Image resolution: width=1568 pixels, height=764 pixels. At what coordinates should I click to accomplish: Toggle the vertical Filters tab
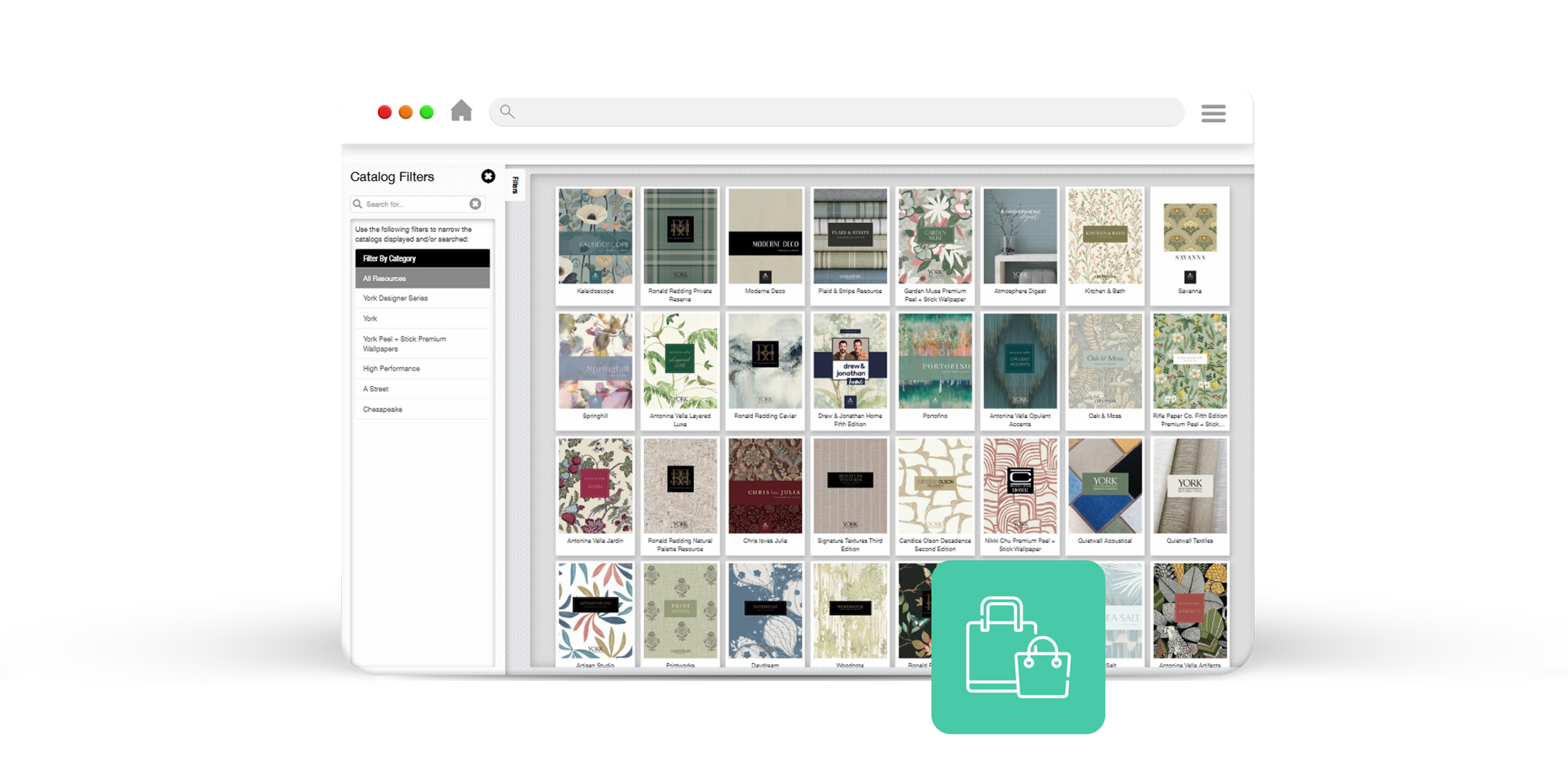click(515, 184)
